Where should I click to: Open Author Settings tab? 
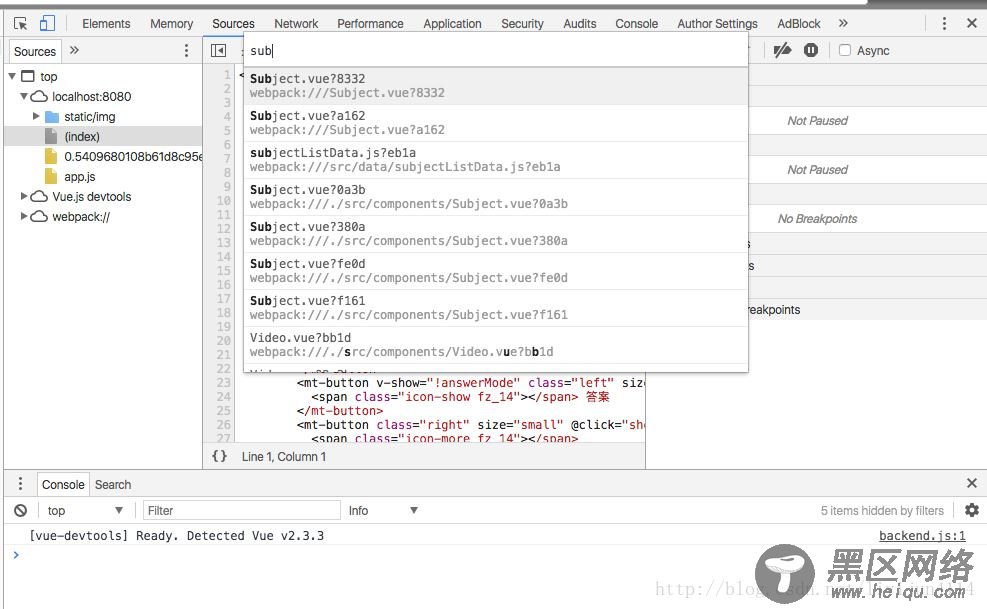pos(717,24)
